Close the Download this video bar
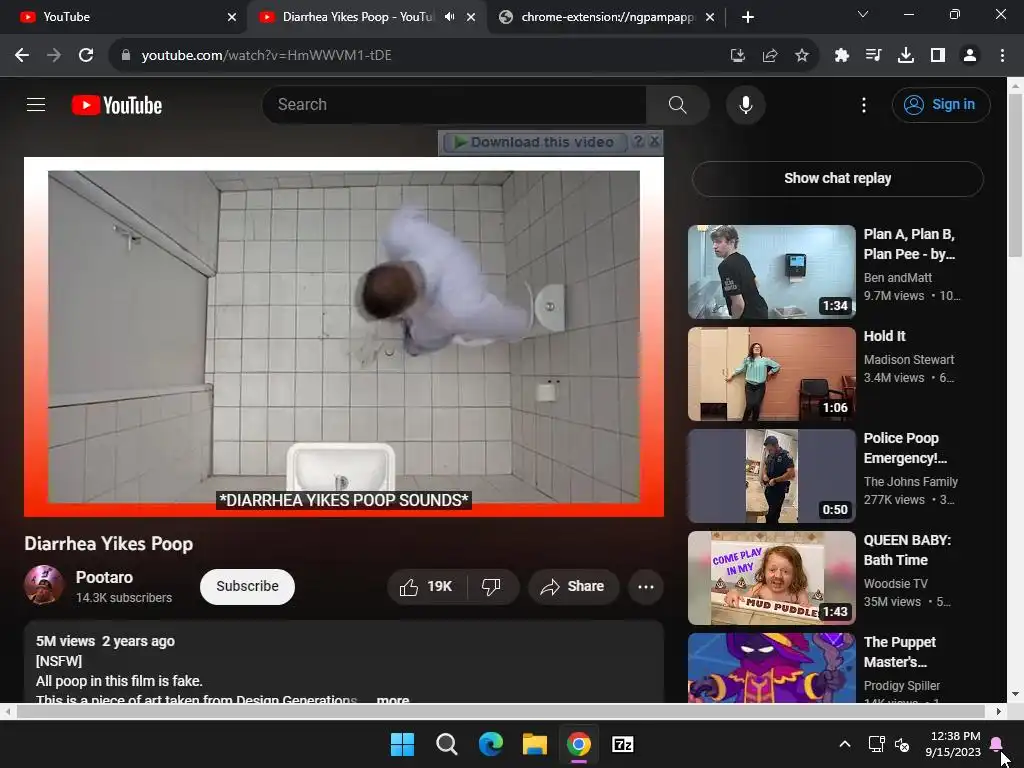This screenshot has width=1024, height=768. pyautogui.click(x=654, y=141)
